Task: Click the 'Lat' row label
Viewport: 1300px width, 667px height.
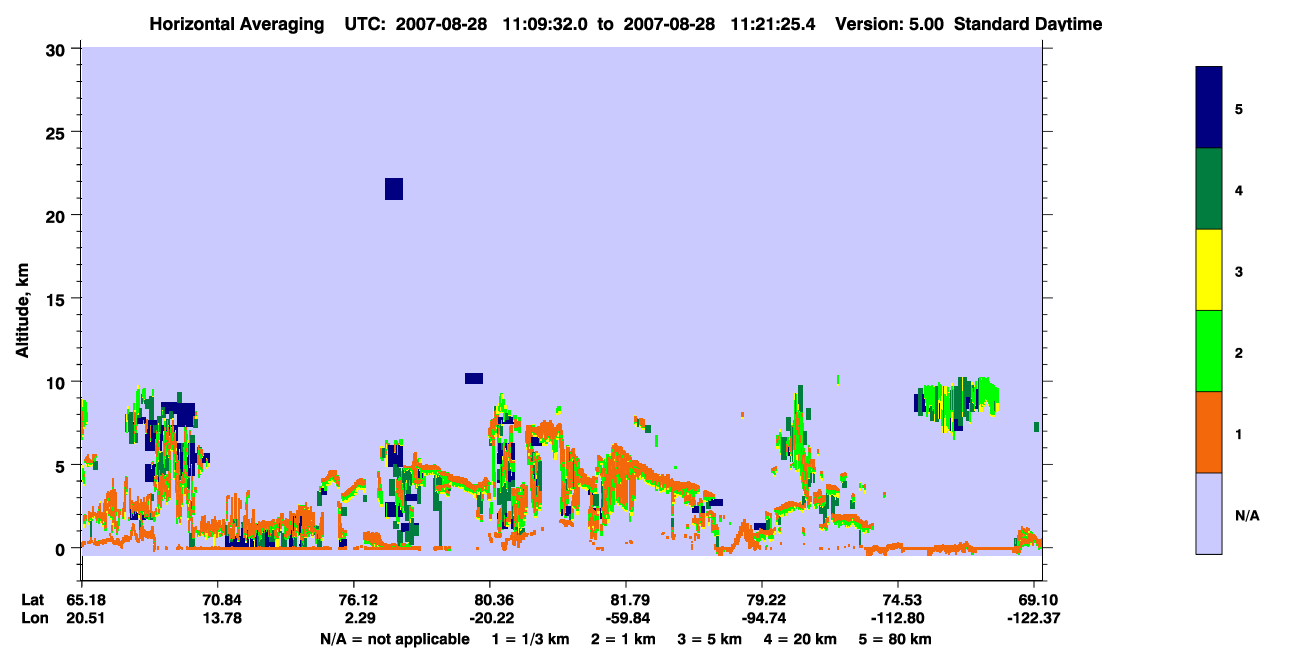Action: click(x=32, y=600)
